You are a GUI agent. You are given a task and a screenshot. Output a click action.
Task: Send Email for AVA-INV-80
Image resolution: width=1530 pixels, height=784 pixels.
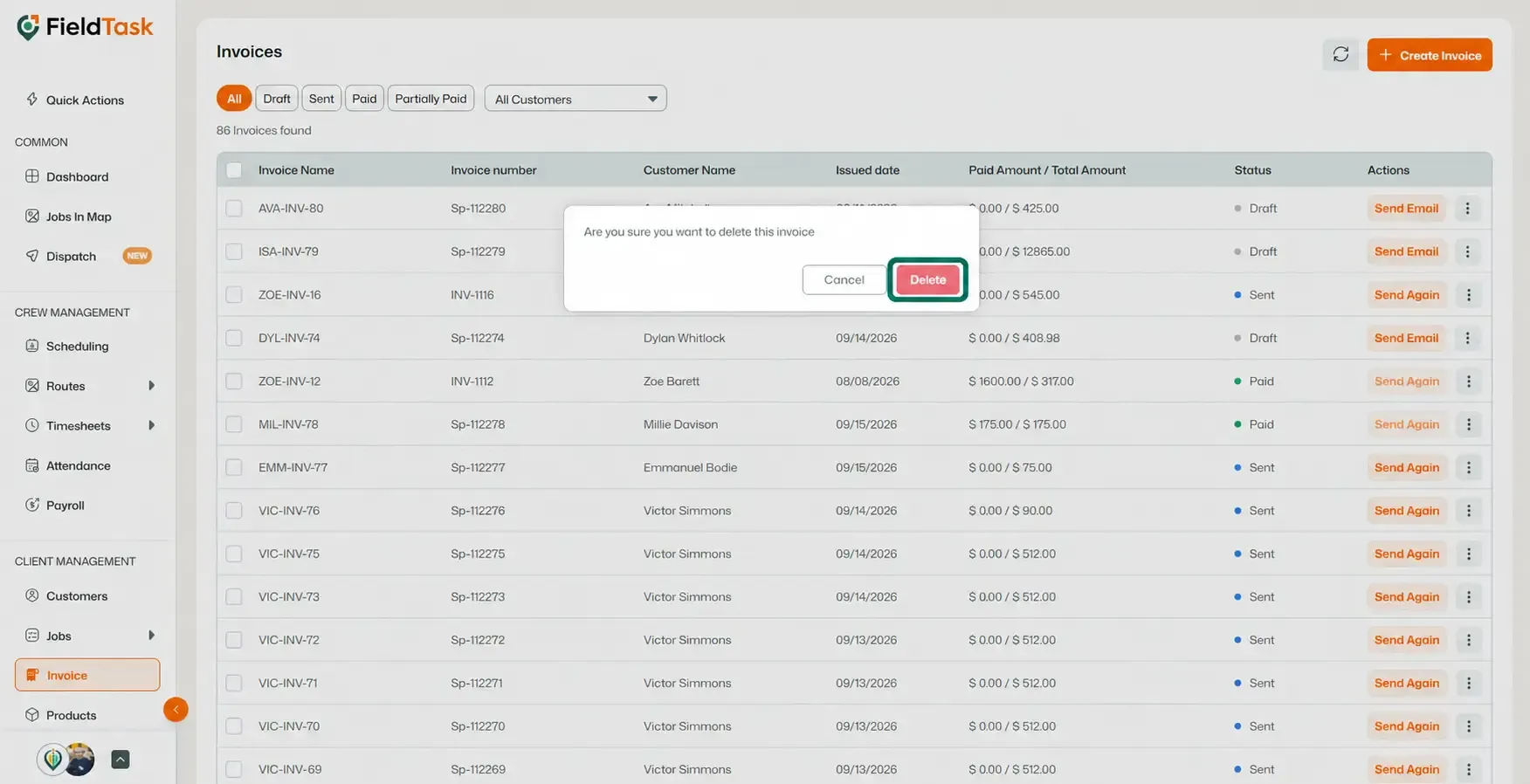[1406, 209]
